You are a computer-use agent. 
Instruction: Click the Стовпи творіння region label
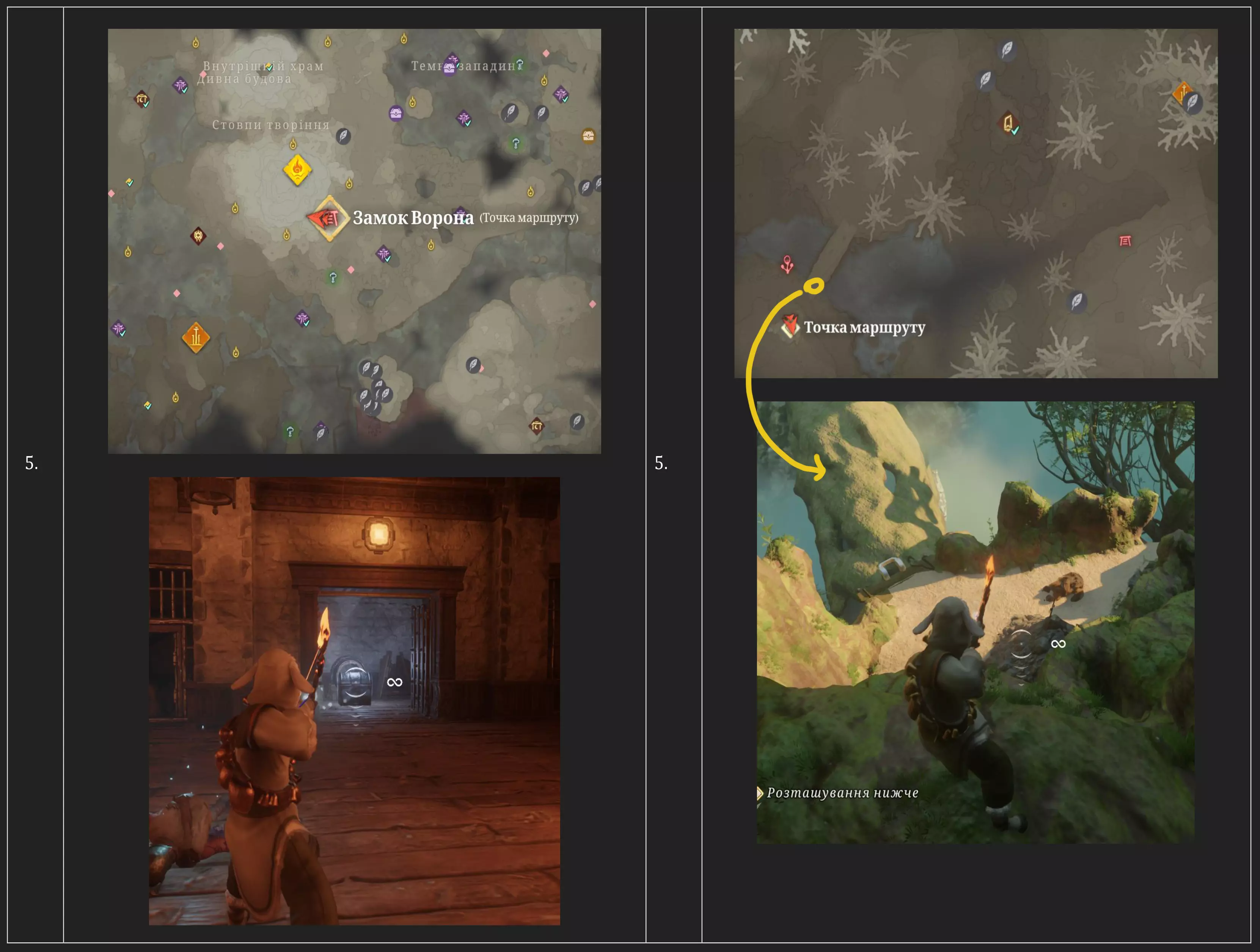tap(270, 125)
